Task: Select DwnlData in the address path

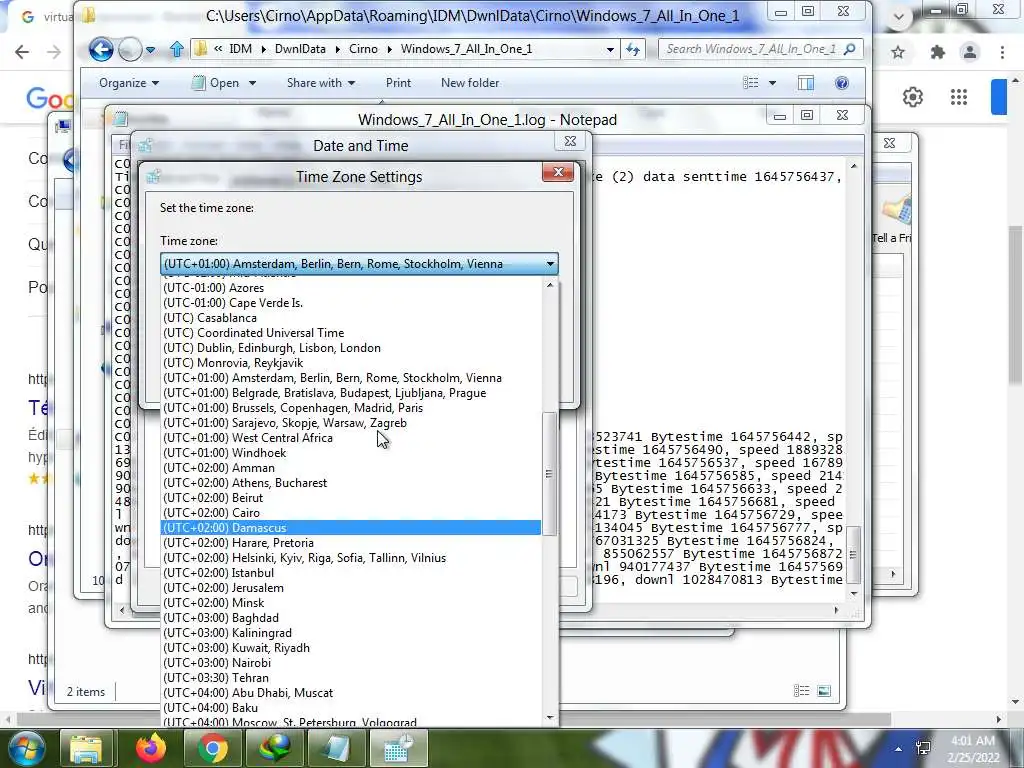Action: coord(300,49)
